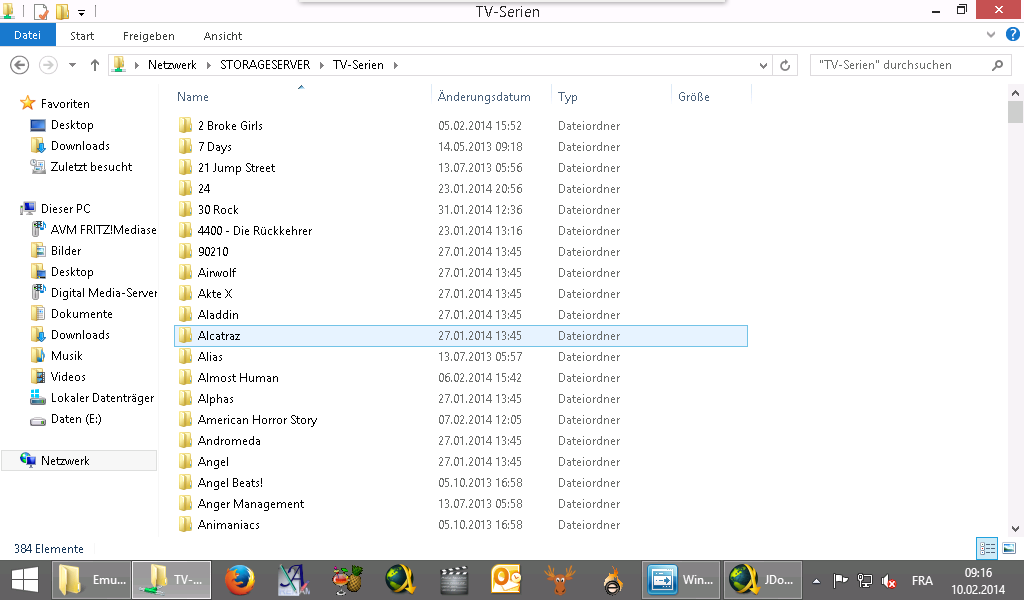This screenshot has height=600, width=1024.
Task: Open Outlook from the taskbar
Action: point(506,580)
